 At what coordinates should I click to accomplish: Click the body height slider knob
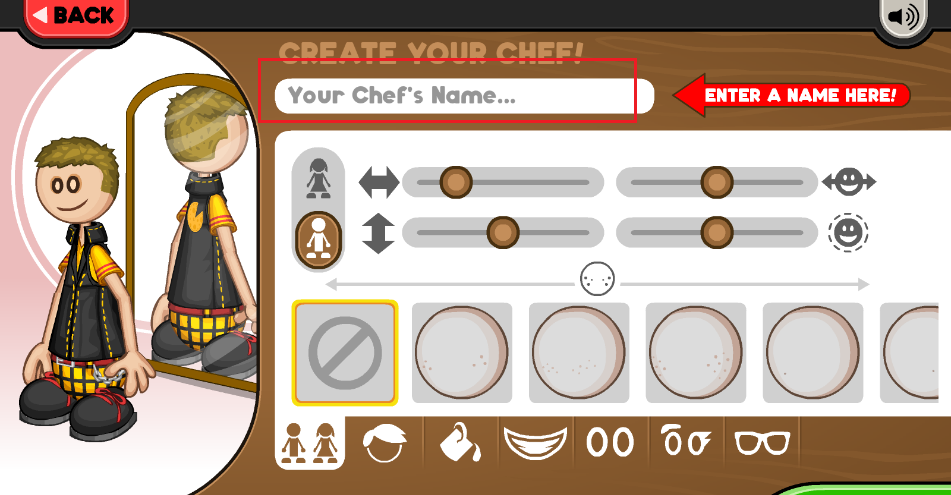pos(503,232)
